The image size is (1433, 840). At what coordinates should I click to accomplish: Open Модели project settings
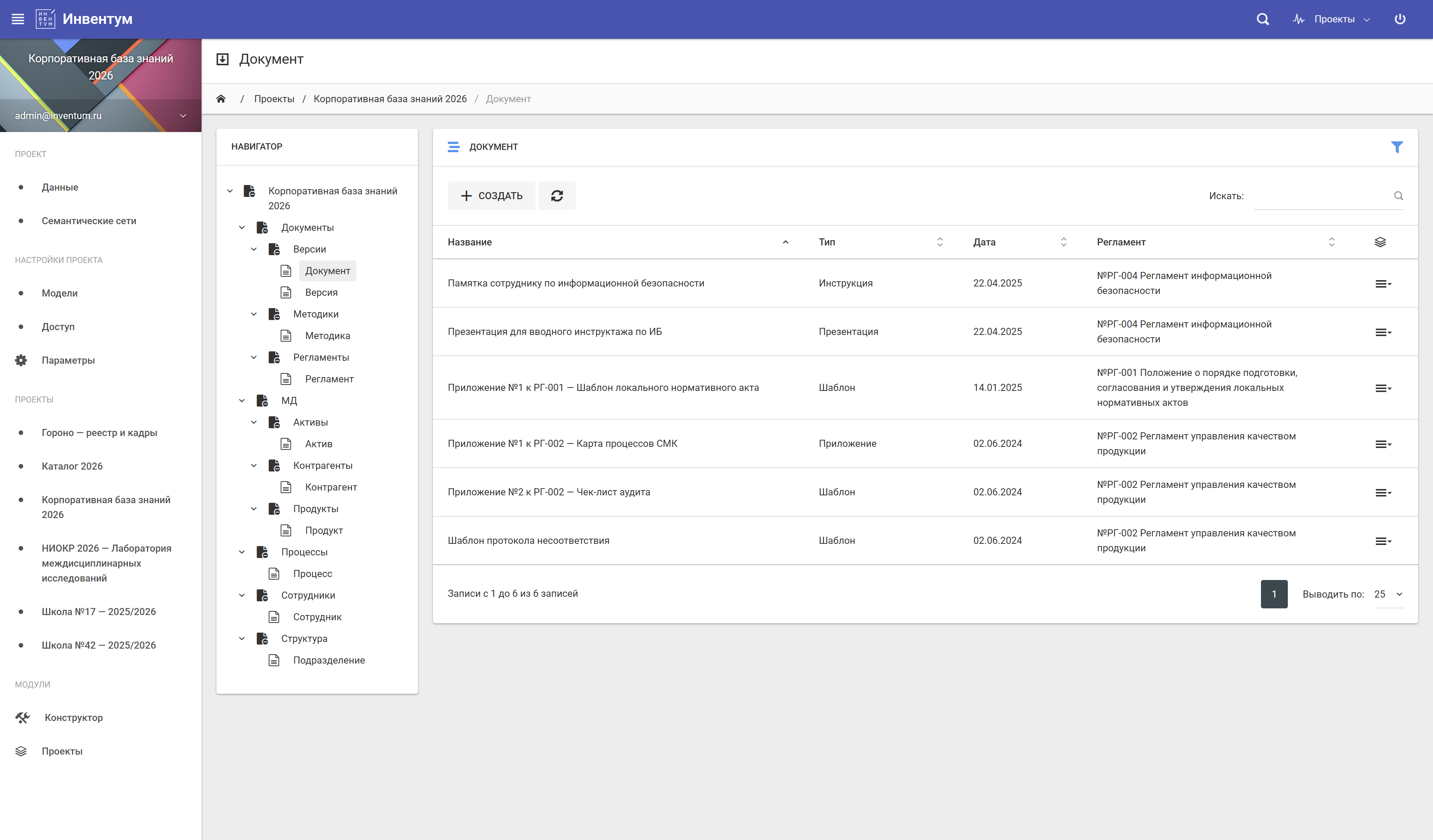[59, 293]
